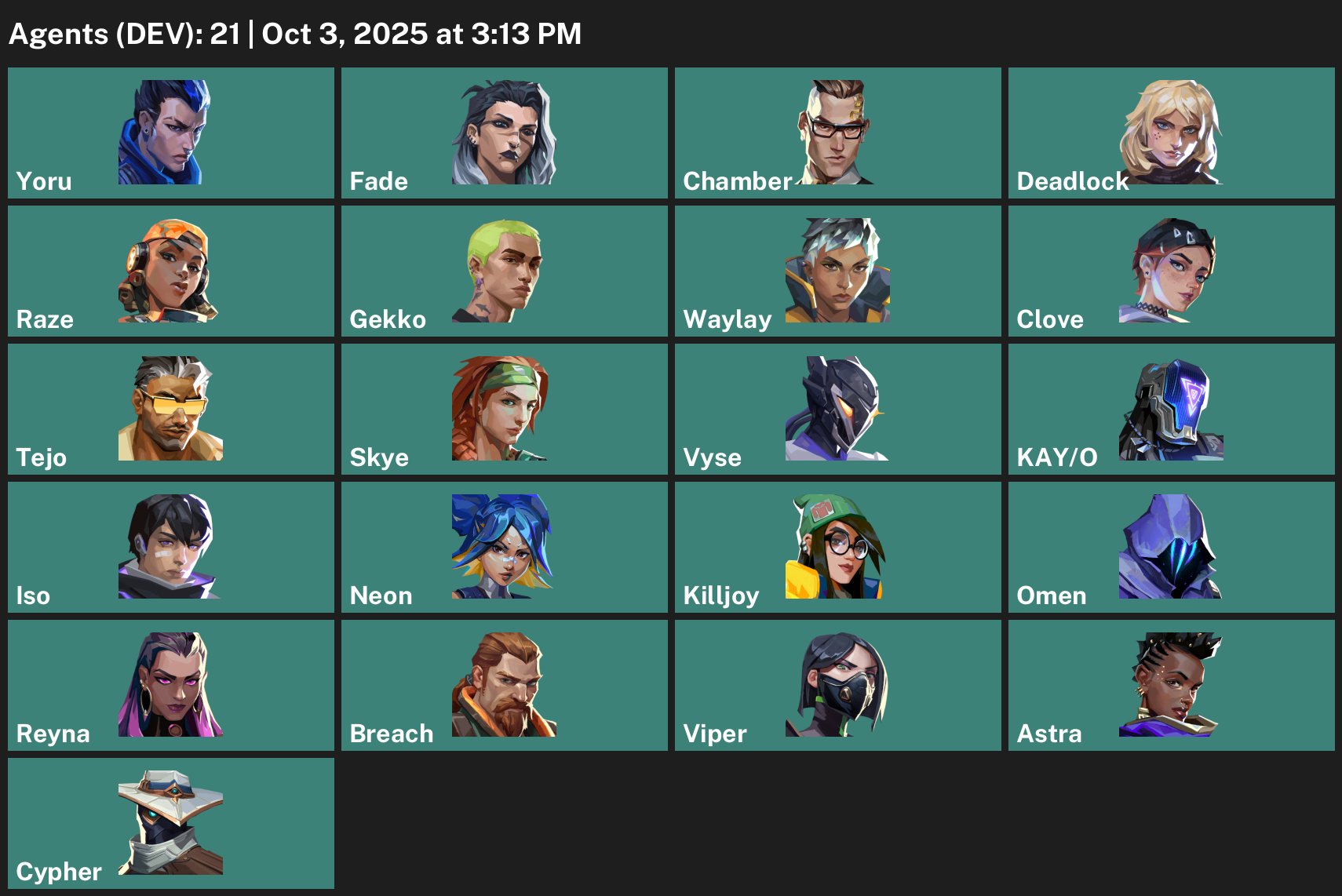Select Clove's portrait icon
This screenshot has width=1342, height=896.
[x=1170, y=271]
